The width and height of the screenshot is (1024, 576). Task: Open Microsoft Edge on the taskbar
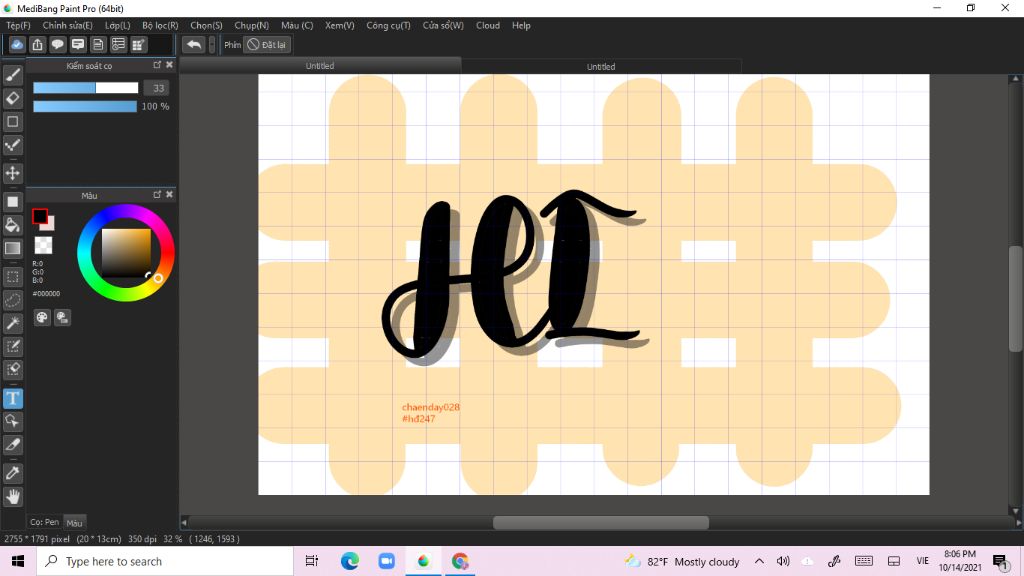click(350, 561)
